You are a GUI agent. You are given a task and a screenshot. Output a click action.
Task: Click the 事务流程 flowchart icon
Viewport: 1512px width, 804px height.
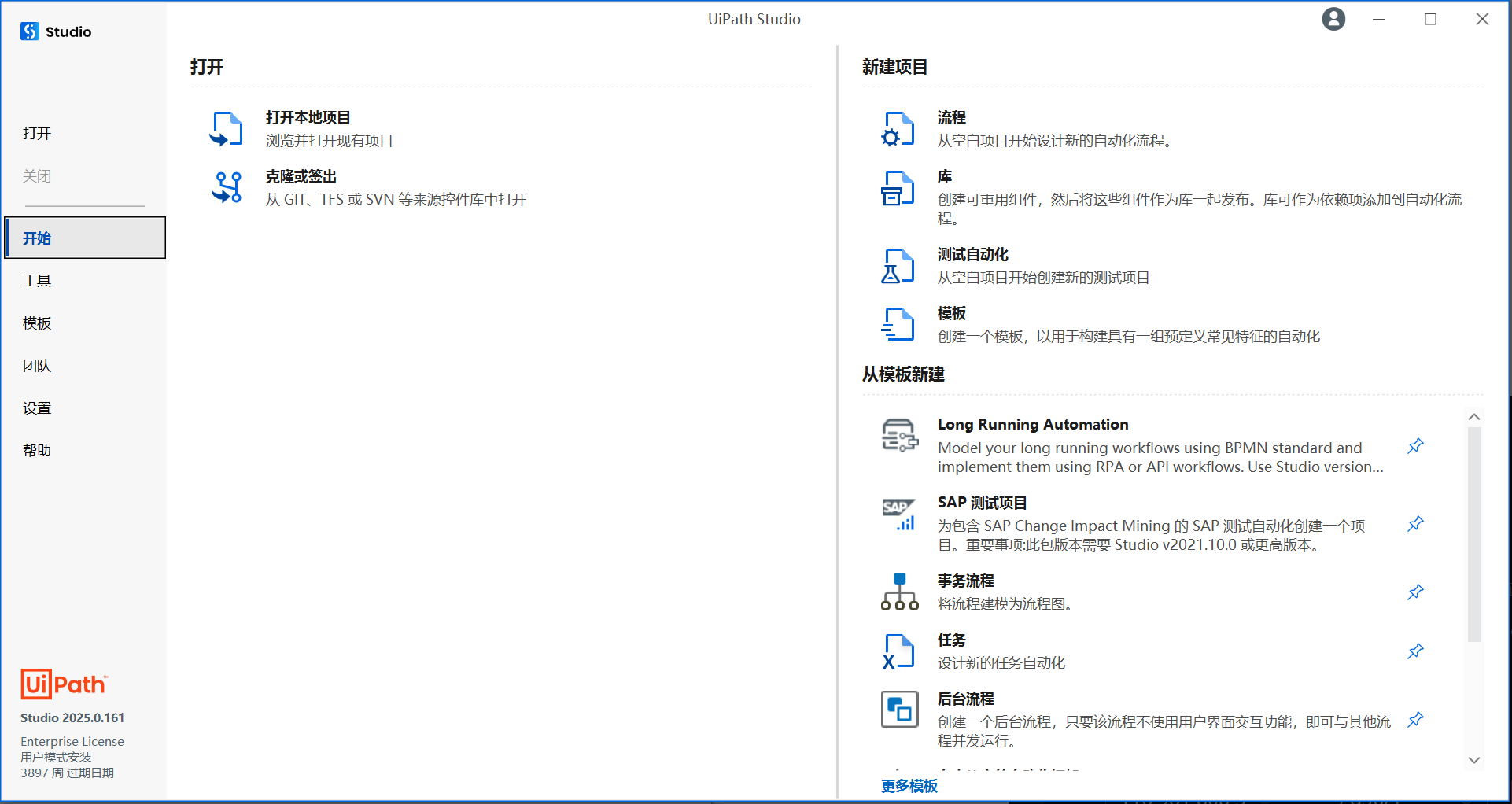pyautogui.click(x=900, y=592)
